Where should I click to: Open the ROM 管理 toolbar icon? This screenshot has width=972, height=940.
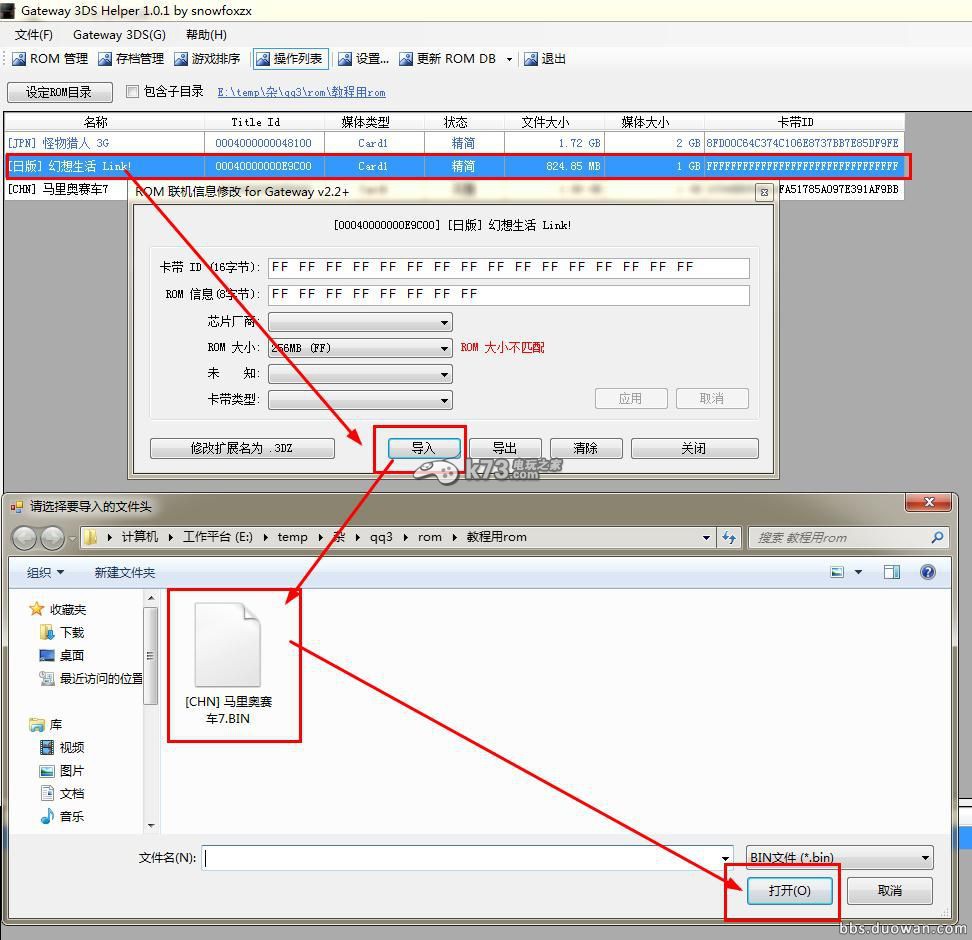coord(48,58)
